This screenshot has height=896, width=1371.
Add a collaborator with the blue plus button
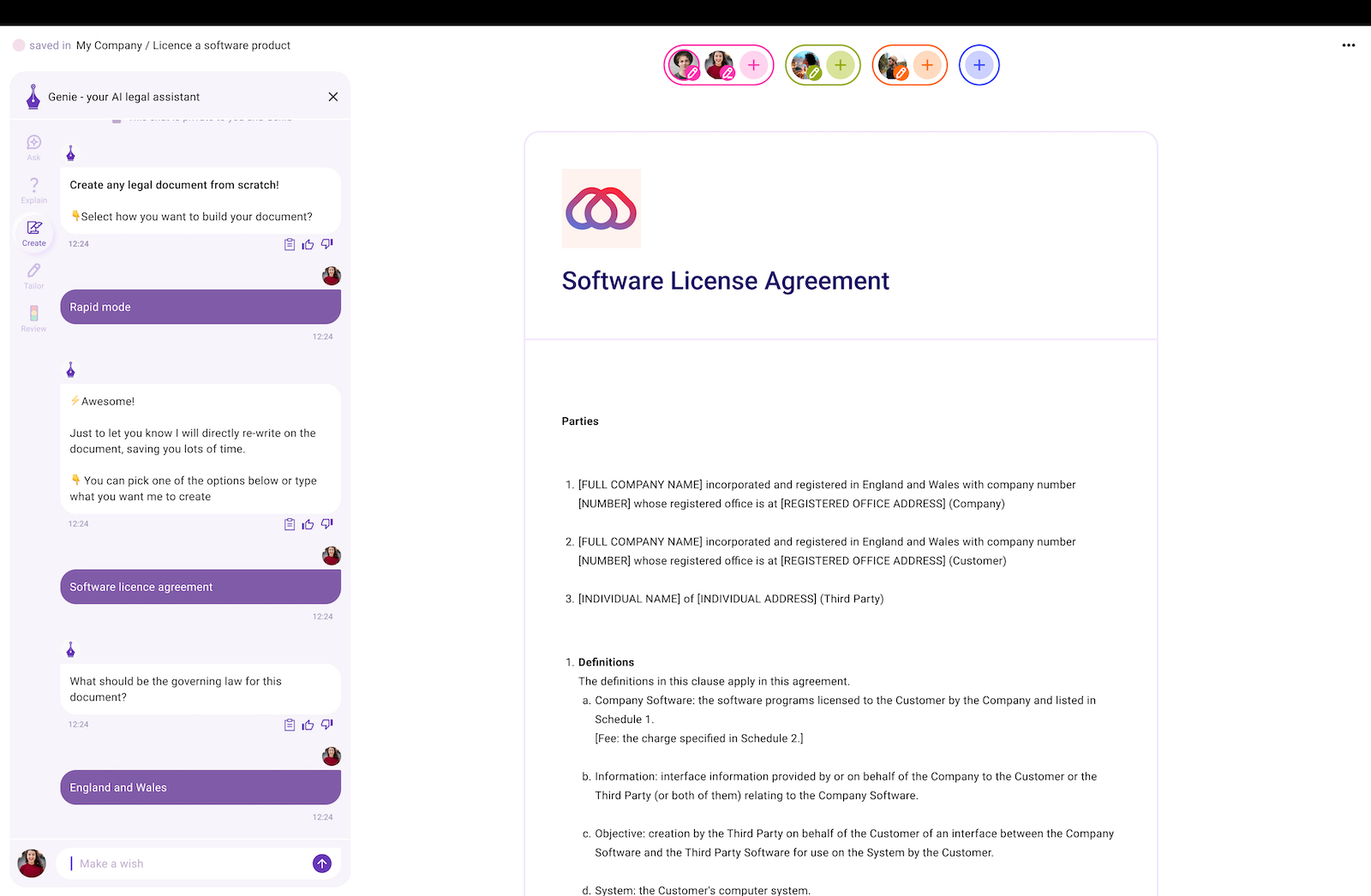tap(979, 64)
